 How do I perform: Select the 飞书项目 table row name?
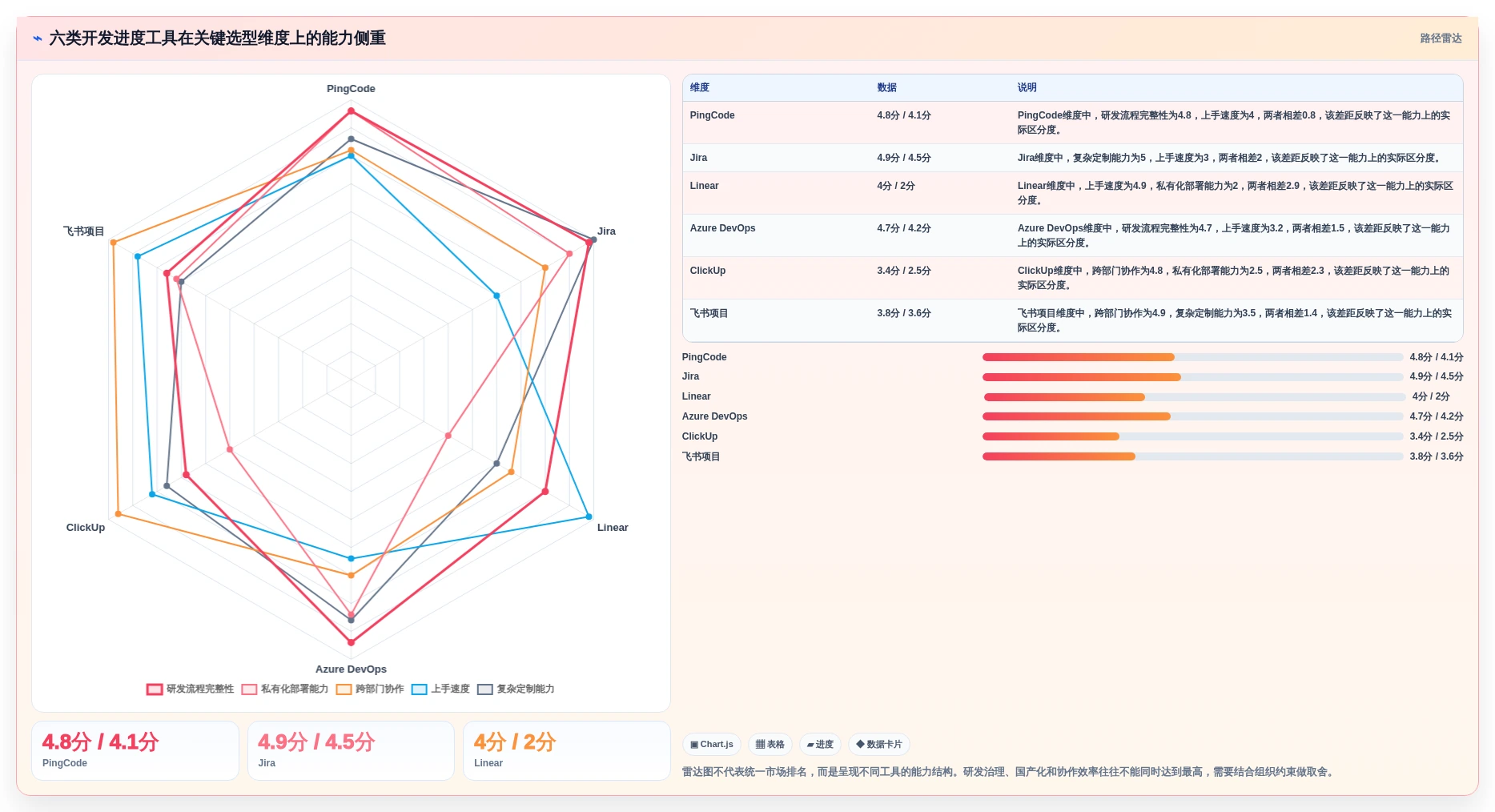pyautogui.click(x=709, y=313)
